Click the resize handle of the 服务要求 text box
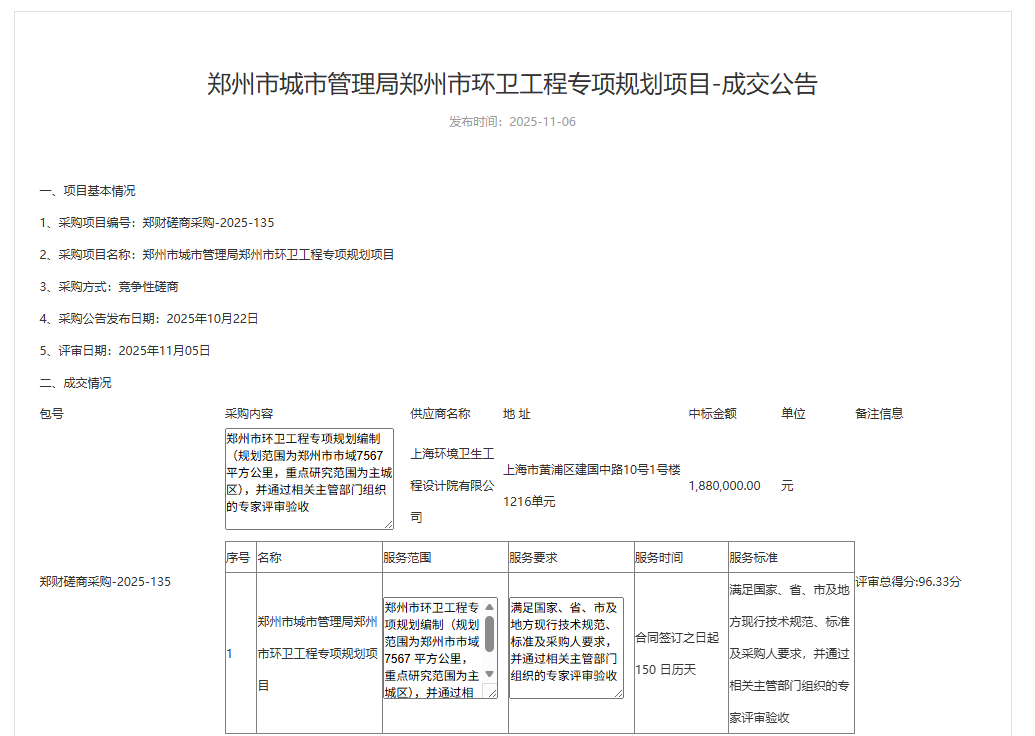 click(618, 692)
